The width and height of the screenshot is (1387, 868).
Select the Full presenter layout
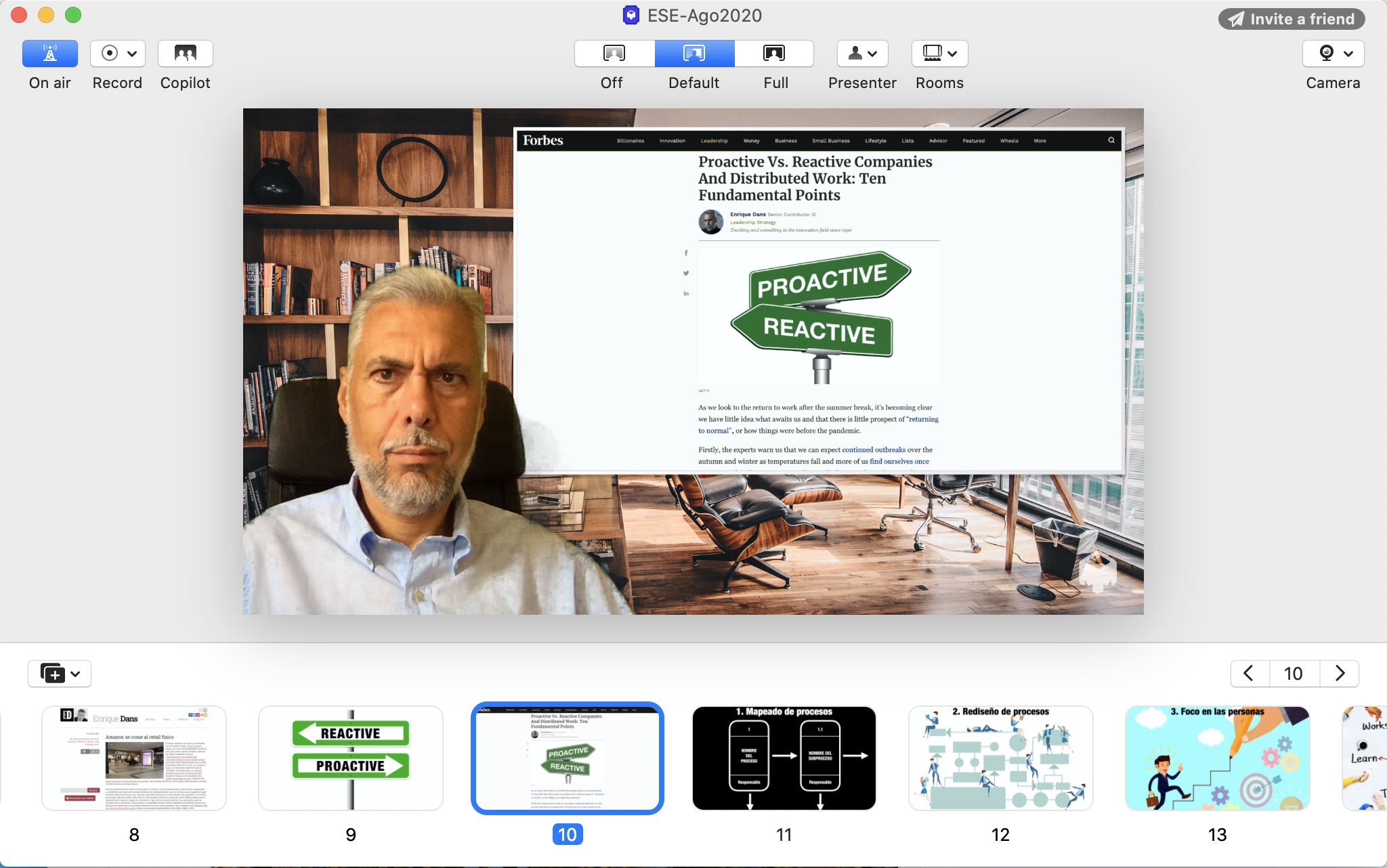pos(773,53)
